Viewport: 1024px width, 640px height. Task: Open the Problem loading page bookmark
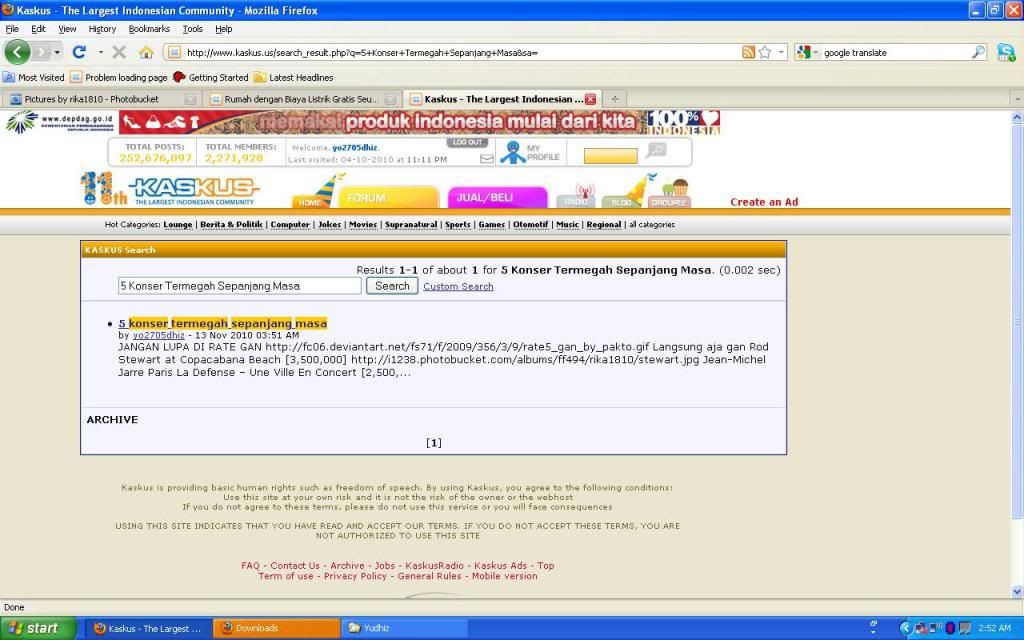pos(118,77)
